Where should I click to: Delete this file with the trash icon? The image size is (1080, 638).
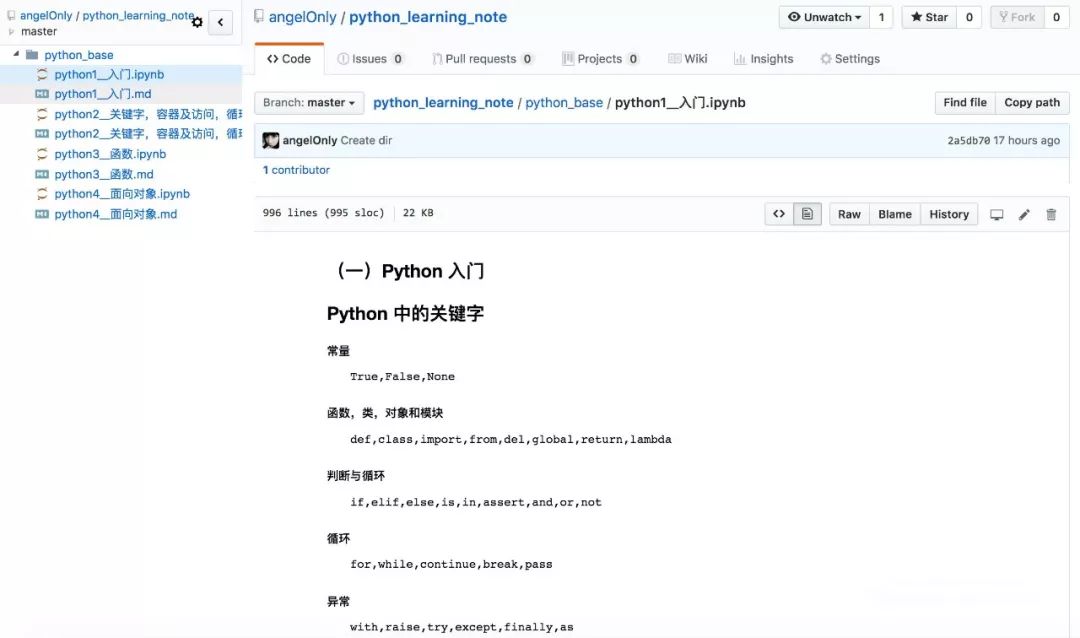coord(1051,215)
